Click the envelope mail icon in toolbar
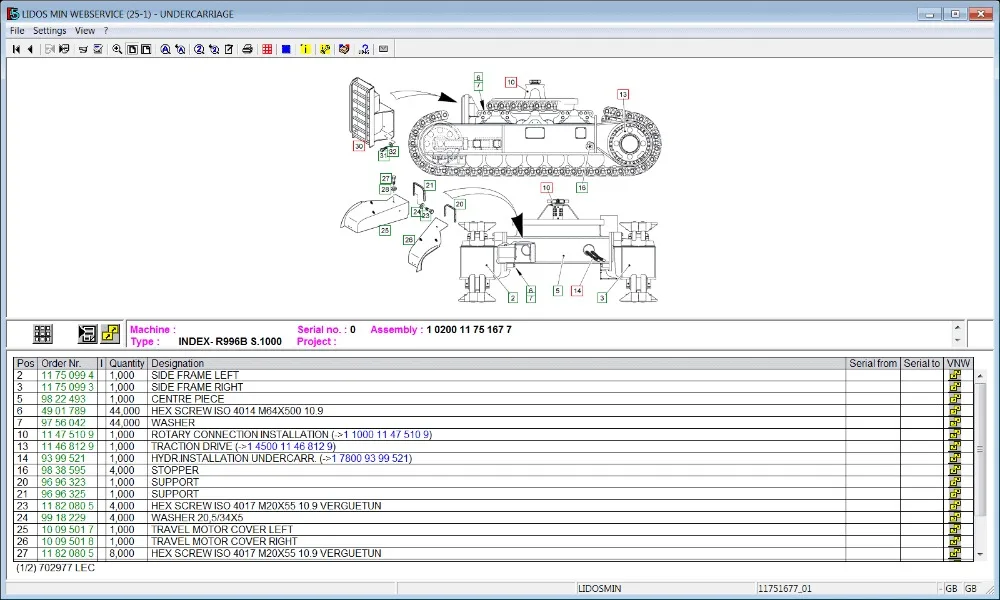 tap(383, 49)
